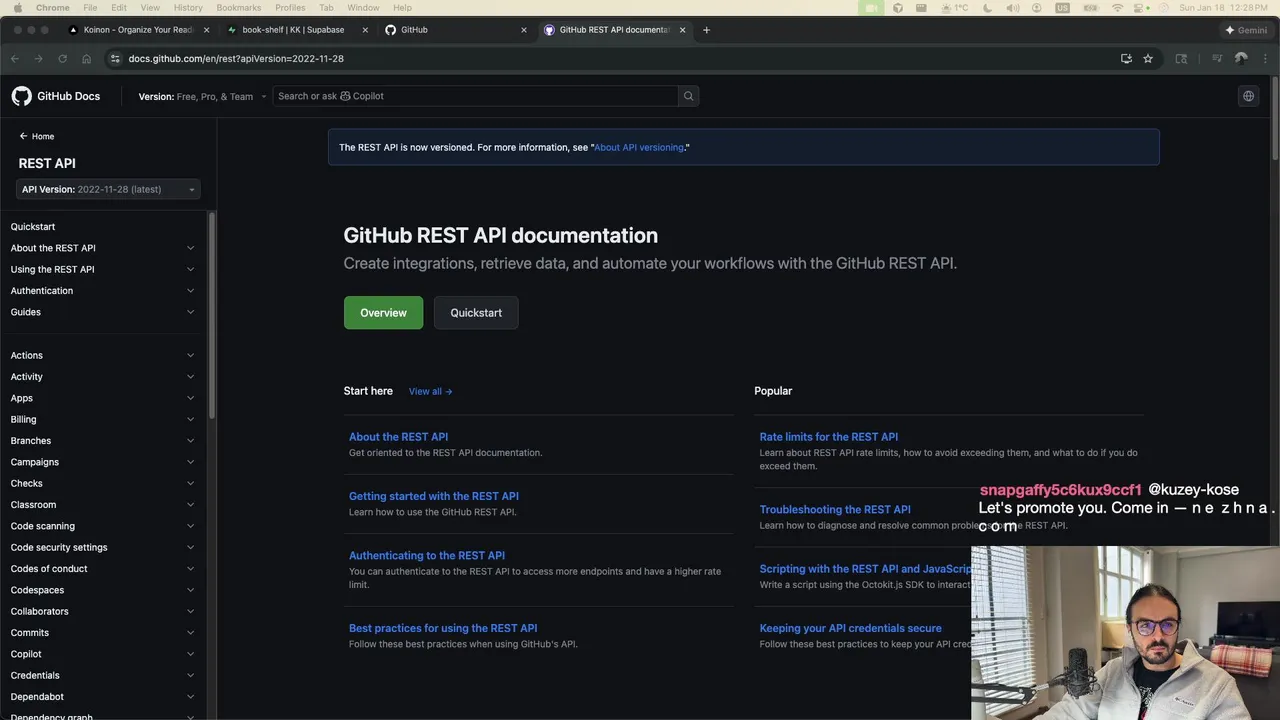
Task: Click the Gemini button
Action: (1246, 30)
